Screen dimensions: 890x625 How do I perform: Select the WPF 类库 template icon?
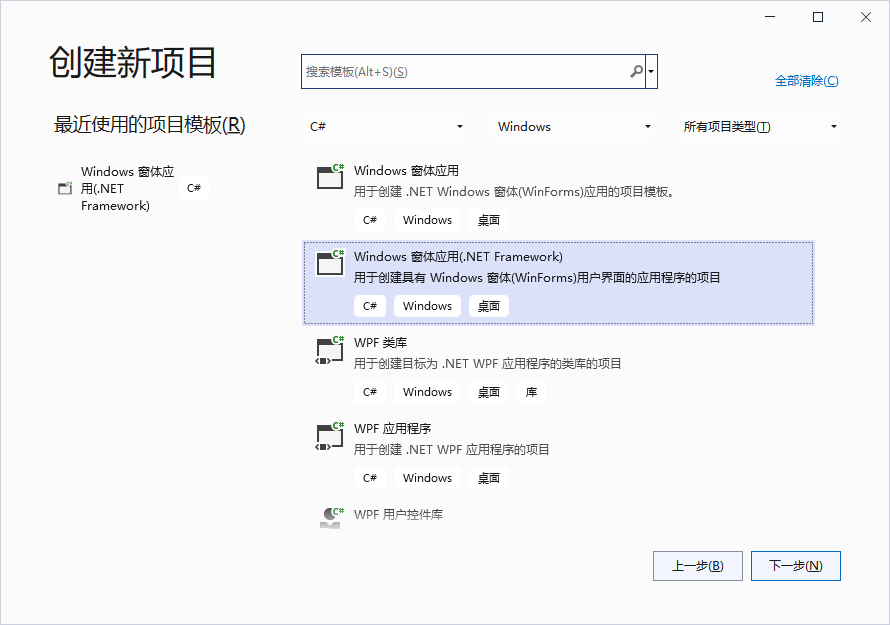coord(328,348)
